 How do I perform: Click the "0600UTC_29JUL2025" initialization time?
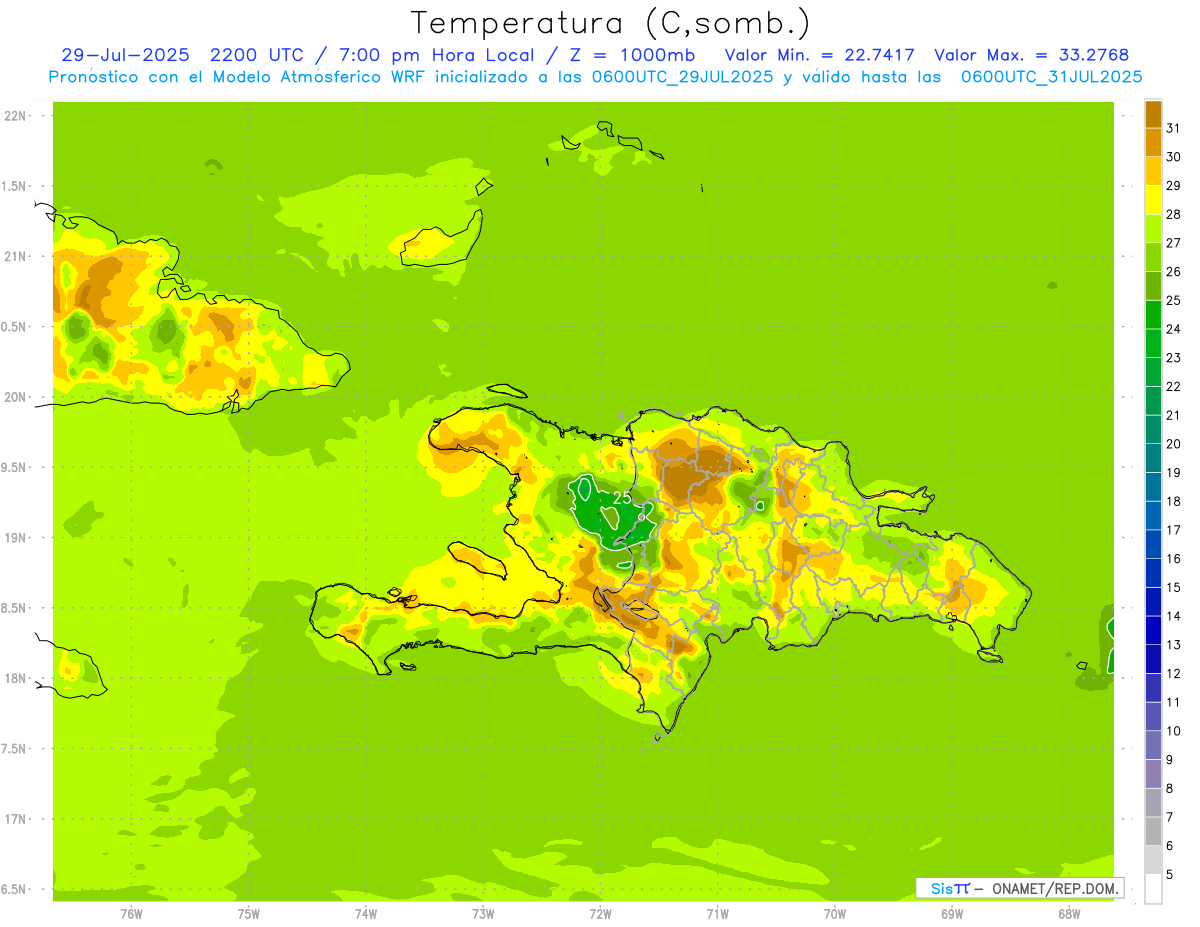pyautogui.click(x=679, y=77)
